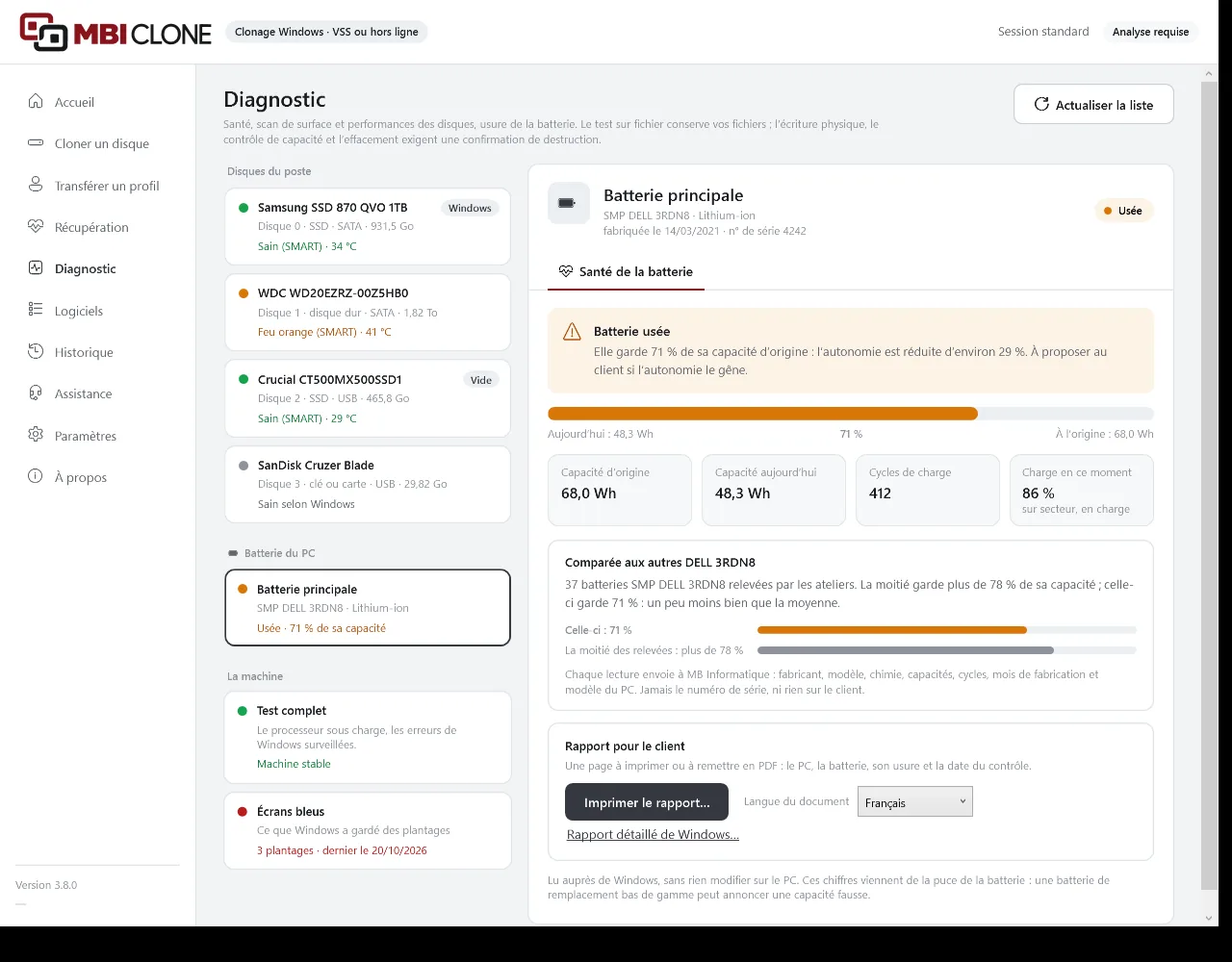Click the Analyse requise badge
Image resolution: width=1232 pixels, height=962 pixels.
pos(1150,32)
